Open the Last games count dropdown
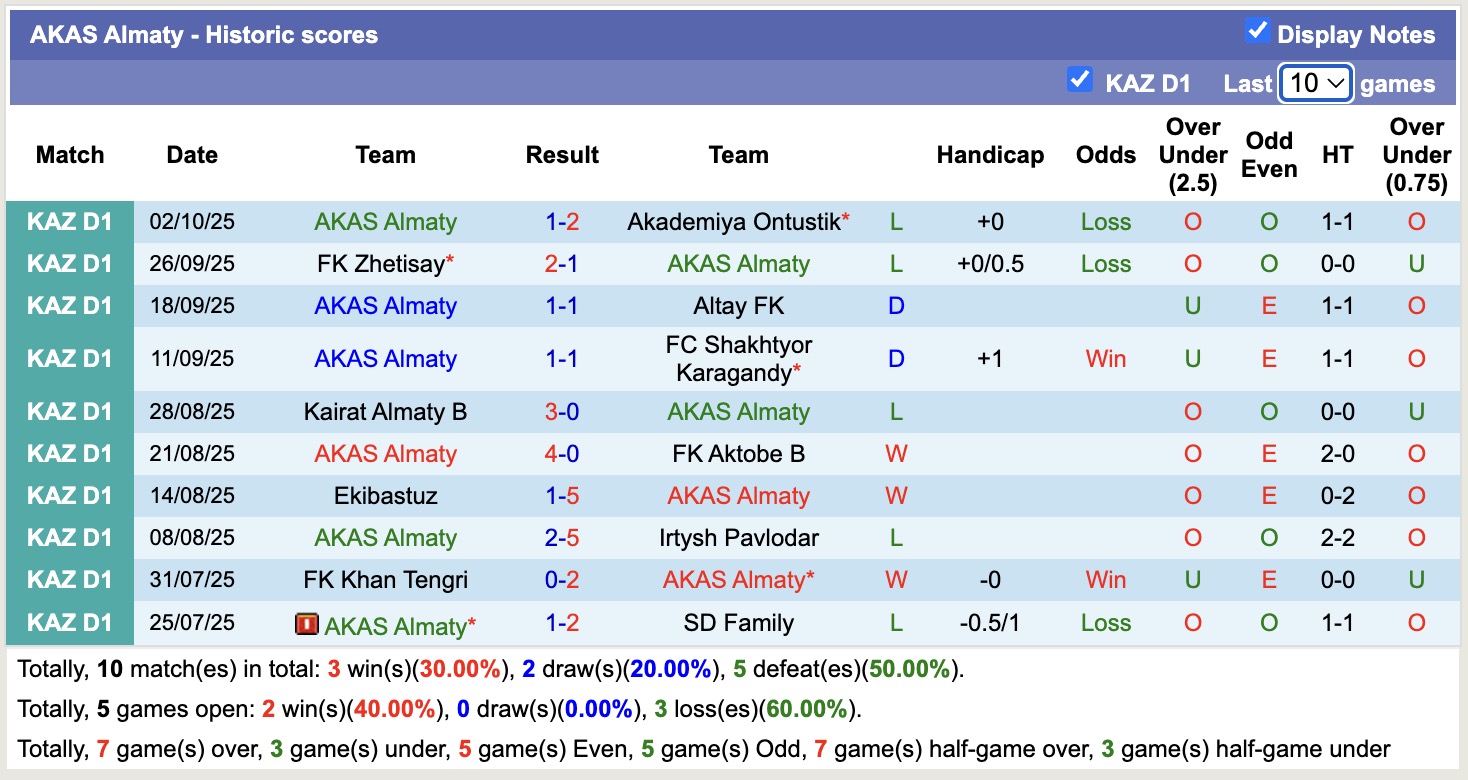The width and height of the screenshot is (1468, 780). (x=1315, y=83)
